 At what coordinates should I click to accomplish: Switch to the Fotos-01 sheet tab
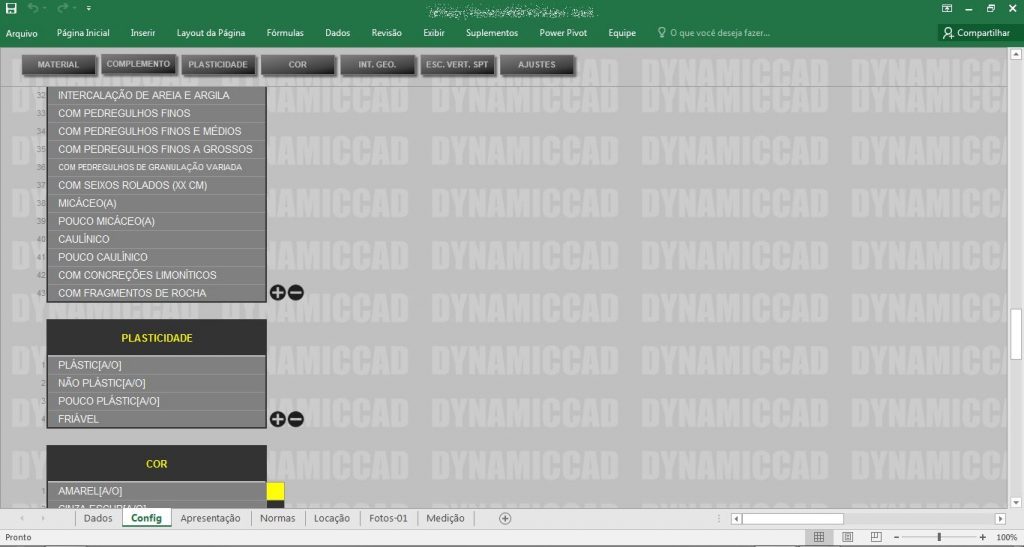(x=388, y=518)
